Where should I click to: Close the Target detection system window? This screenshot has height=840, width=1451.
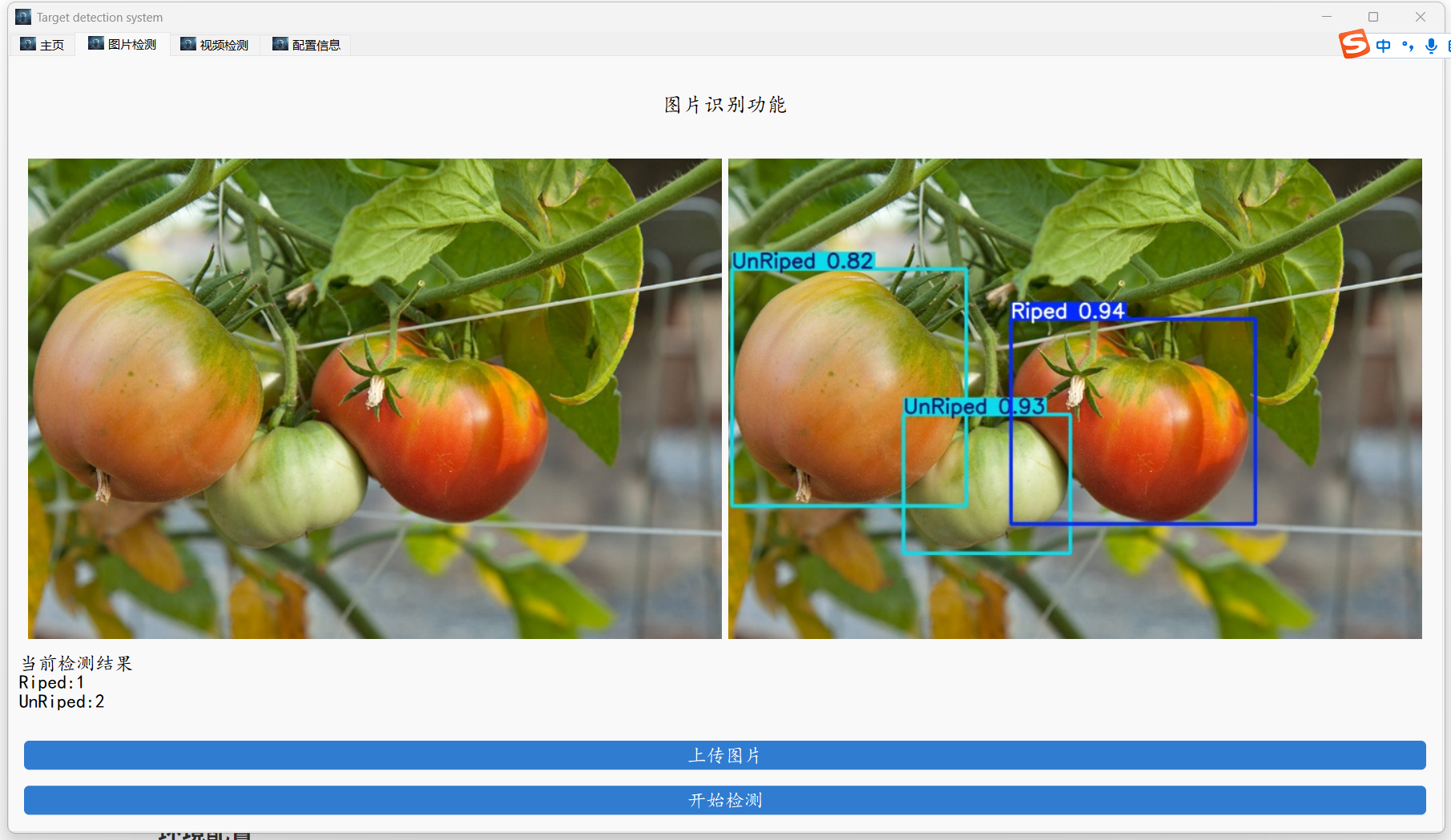pos(1421,17)
